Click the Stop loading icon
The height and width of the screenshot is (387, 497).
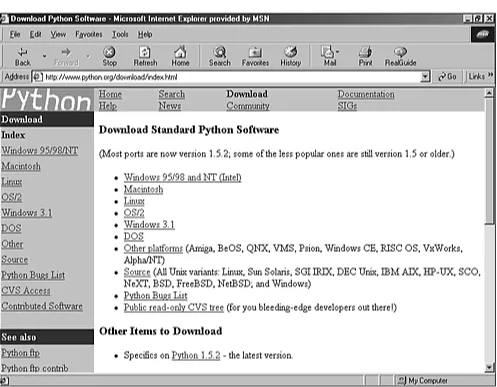(x=109, y=52)
